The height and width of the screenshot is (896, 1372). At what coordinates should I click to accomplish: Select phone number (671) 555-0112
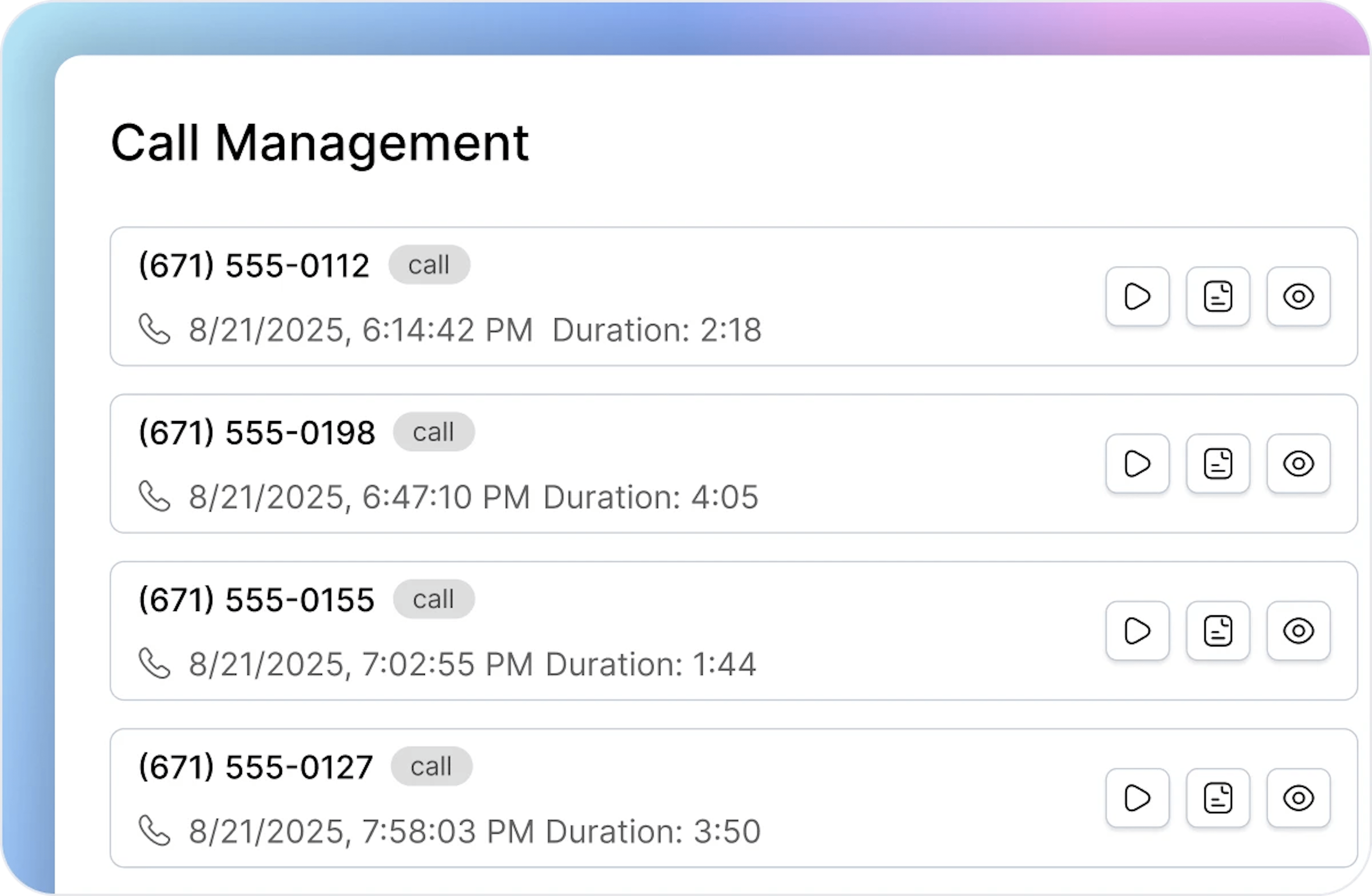coord(254,266)
